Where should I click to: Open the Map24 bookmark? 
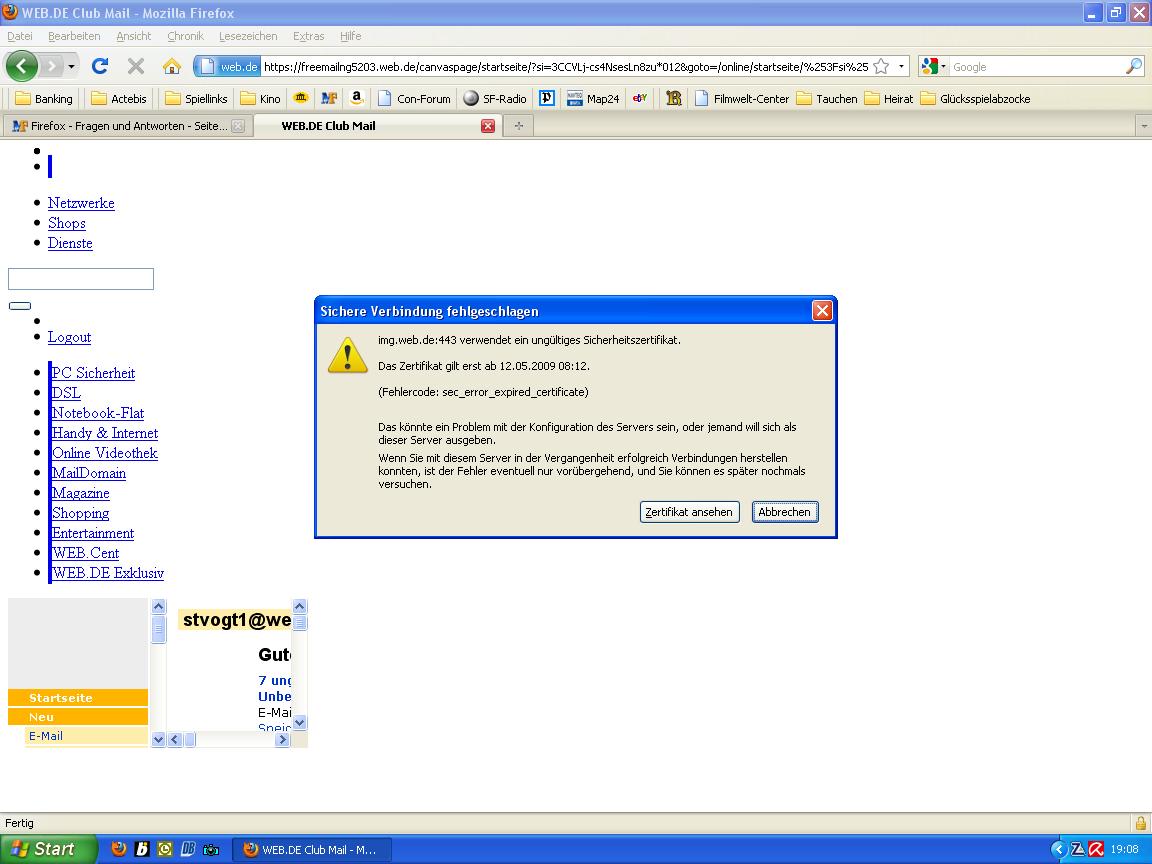pyautogui.click(x=594, y=98)
